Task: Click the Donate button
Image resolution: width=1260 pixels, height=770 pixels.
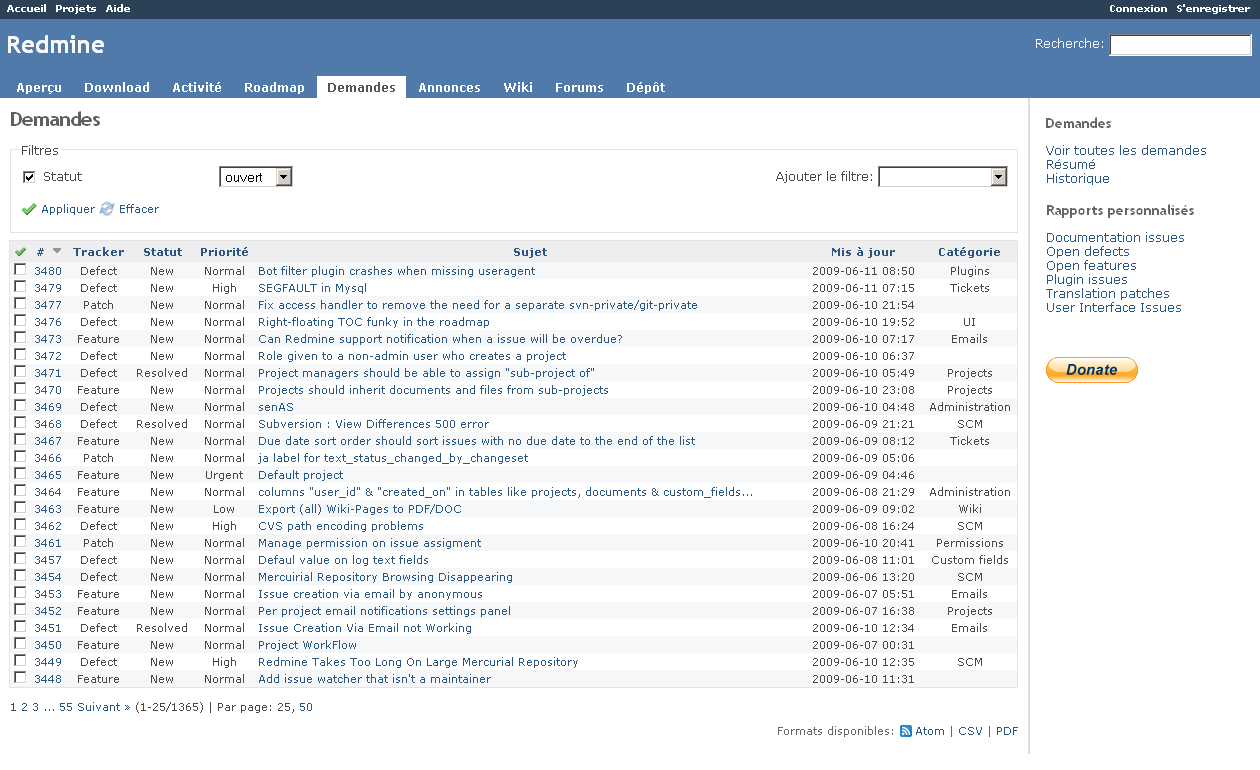Action: pos(1091,369)
